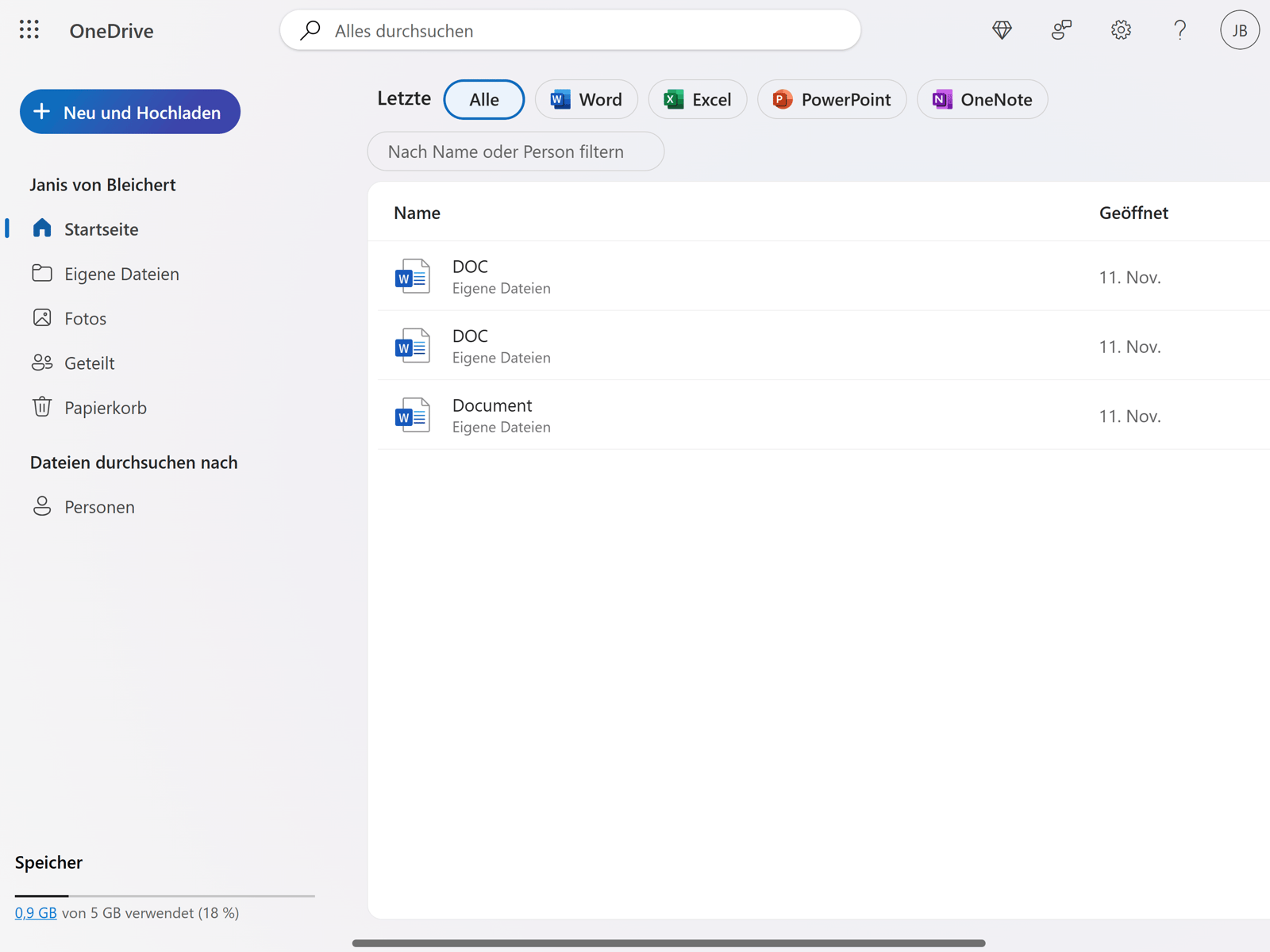This screenshot has height=952, width=1270.
Task: Toggle the PowerPoint filter on
Action: pos(831,99)
